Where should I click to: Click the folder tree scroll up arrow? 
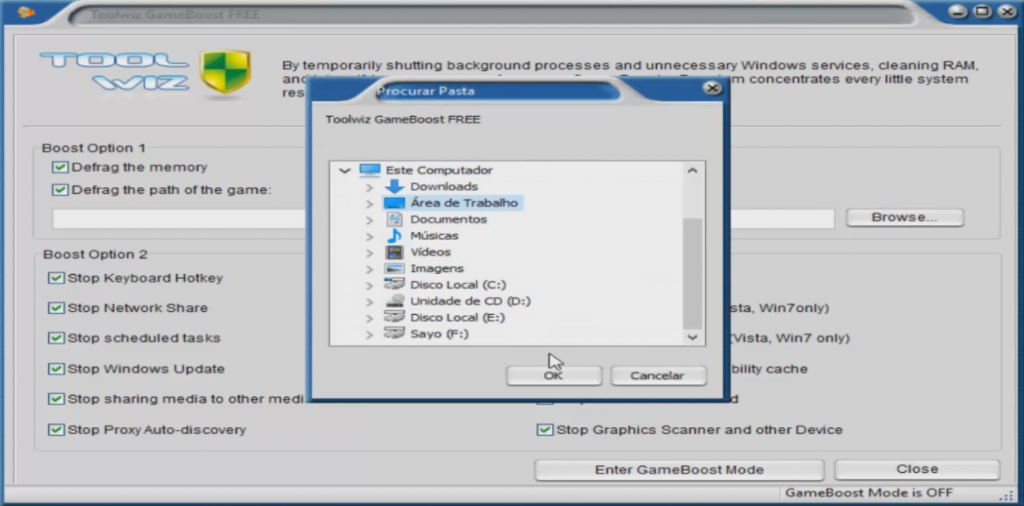point(693,170)
